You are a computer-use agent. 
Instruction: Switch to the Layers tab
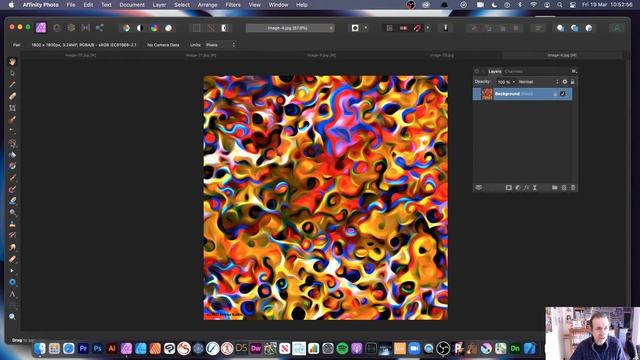(495, 71)
